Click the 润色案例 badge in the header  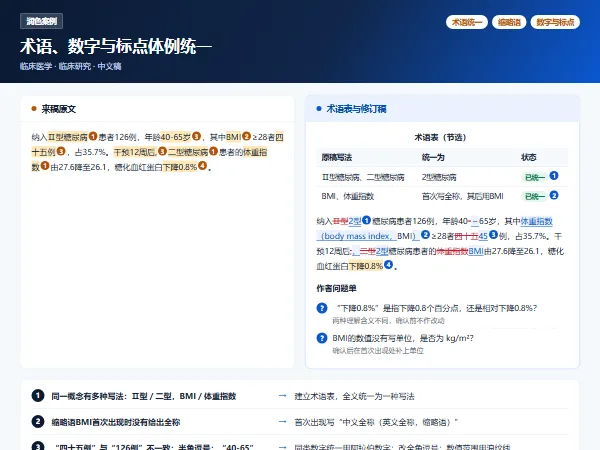pyautogui.click(x=41, y=21)
